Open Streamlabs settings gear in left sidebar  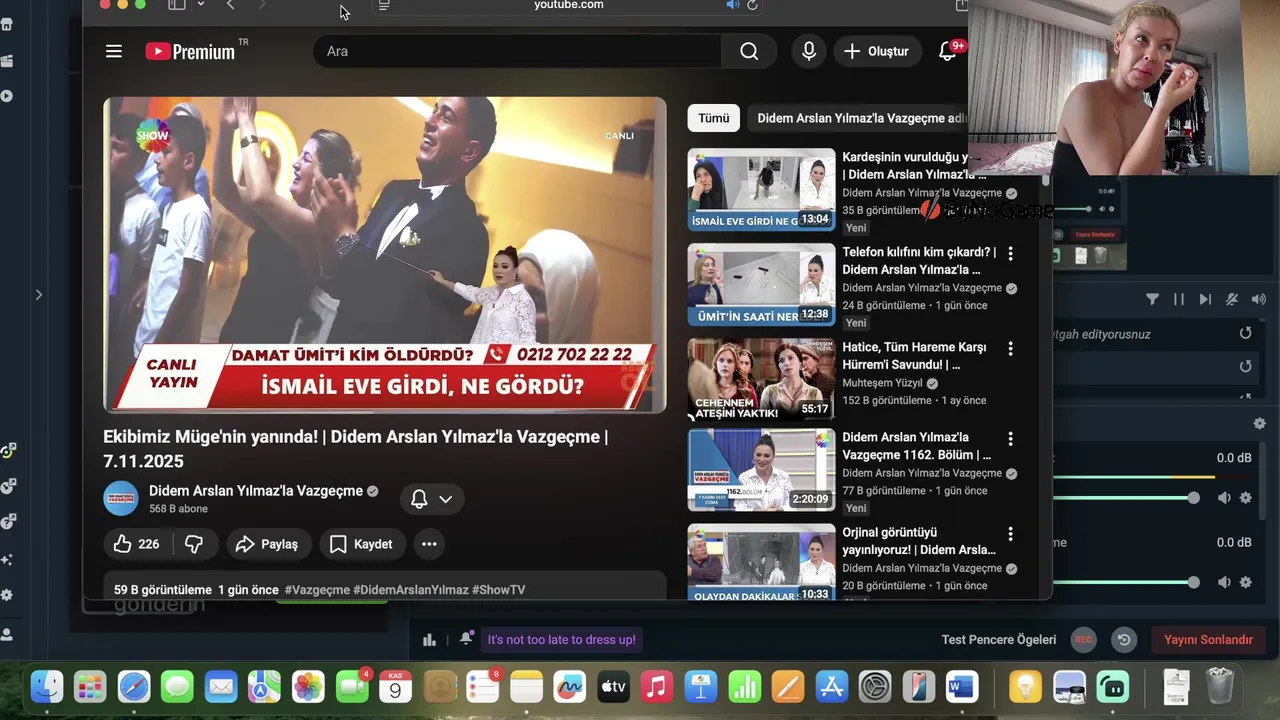tap(7, 595)
